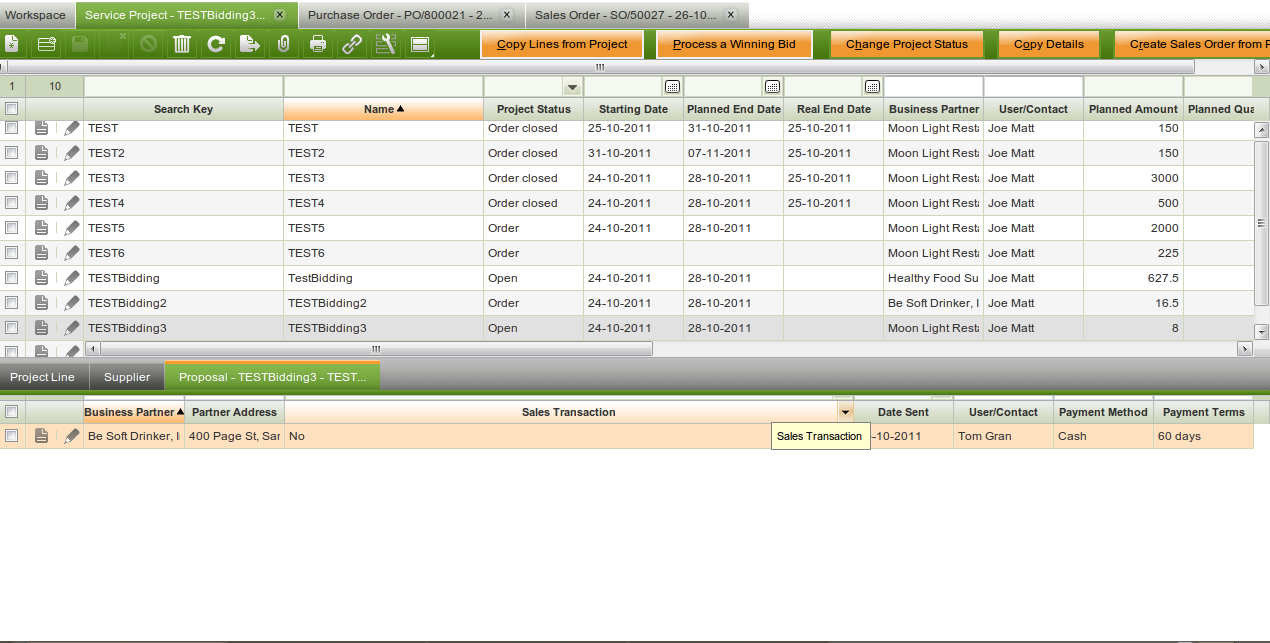Viewport: 1270px width, 643px height.
Task: Check the TEST4 row checkbox
Action: coord(11,203)
